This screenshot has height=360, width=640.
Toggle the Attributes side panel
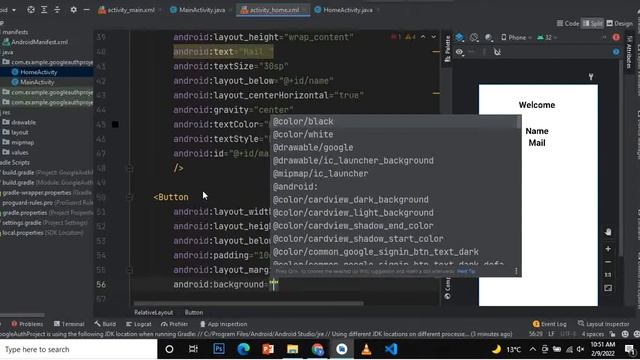tap(629, 52)
